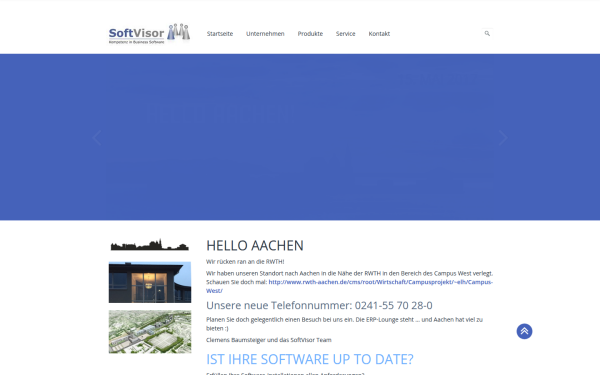Open the aerial campus rendering thumbnail
This screenshot has width=600, height=375.
tap(150, 332)
